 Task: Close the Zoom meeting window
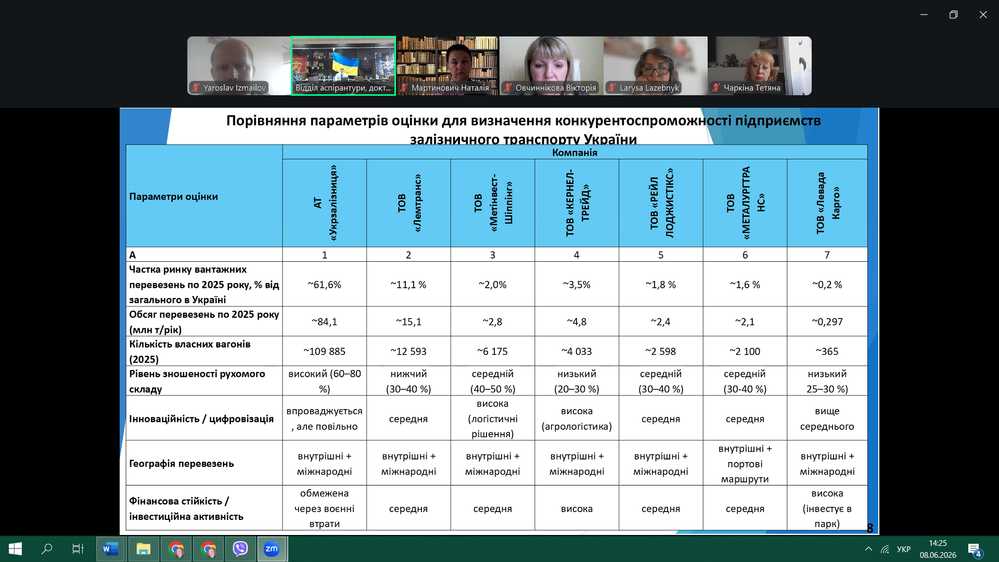pos(983,14)
